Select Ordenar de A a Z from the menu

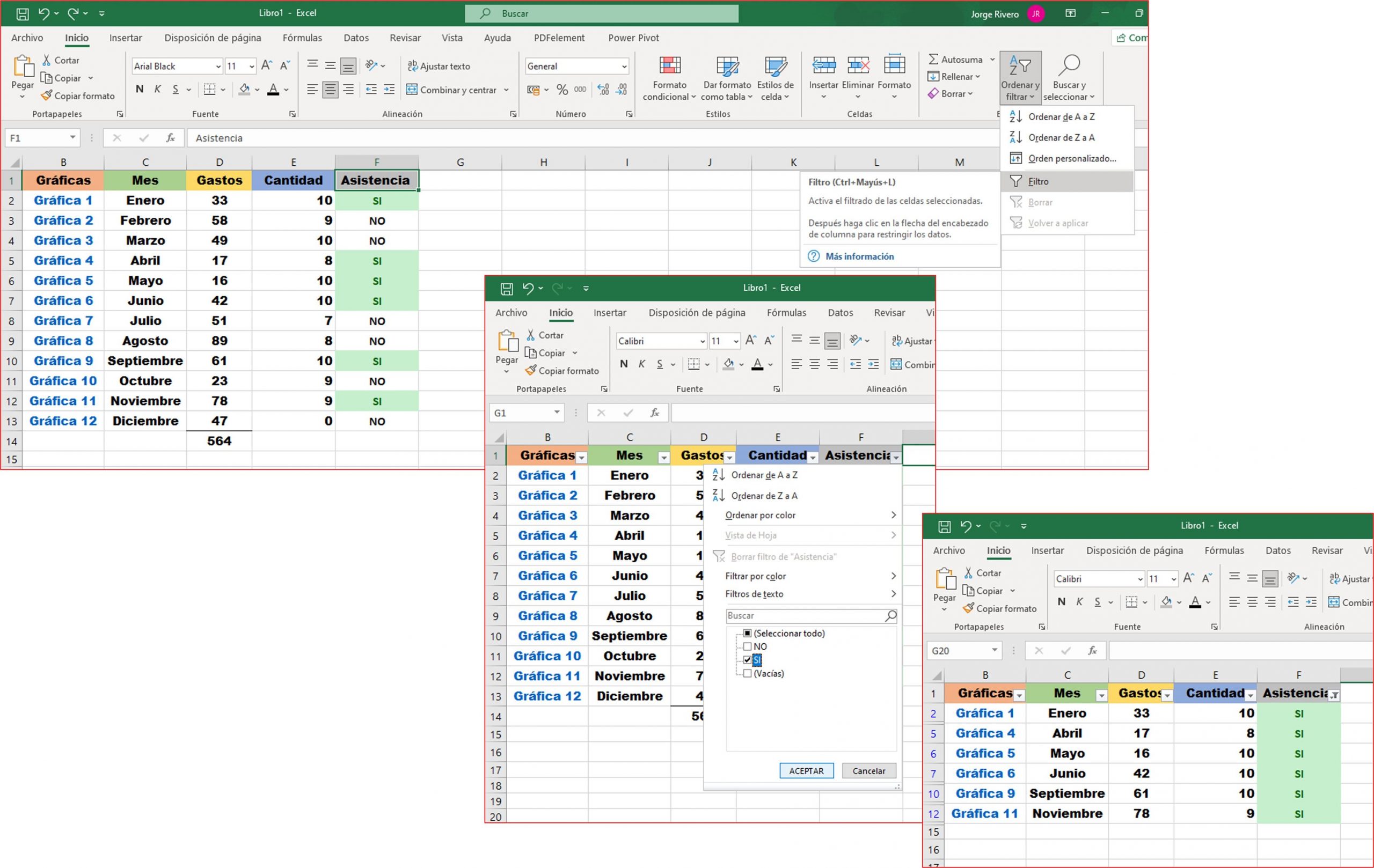click(1061, 116)
